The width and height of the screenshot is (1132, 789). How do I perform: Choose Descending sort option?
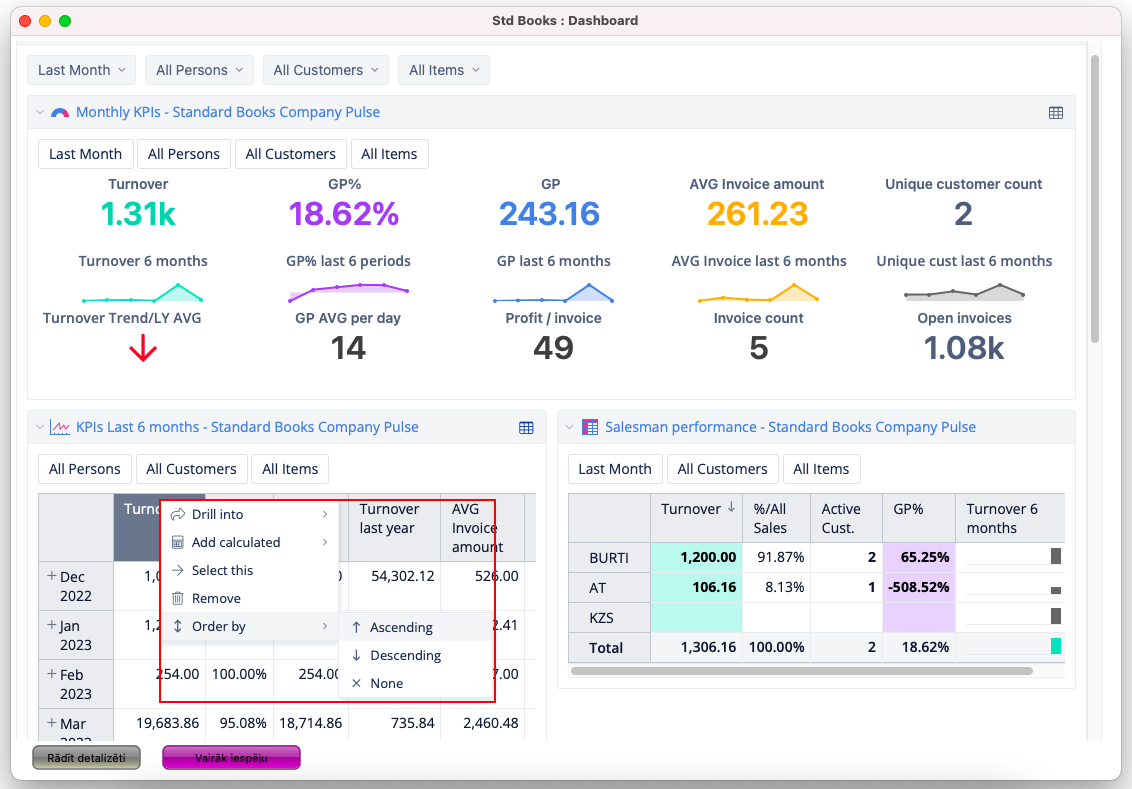click(405, 656)
